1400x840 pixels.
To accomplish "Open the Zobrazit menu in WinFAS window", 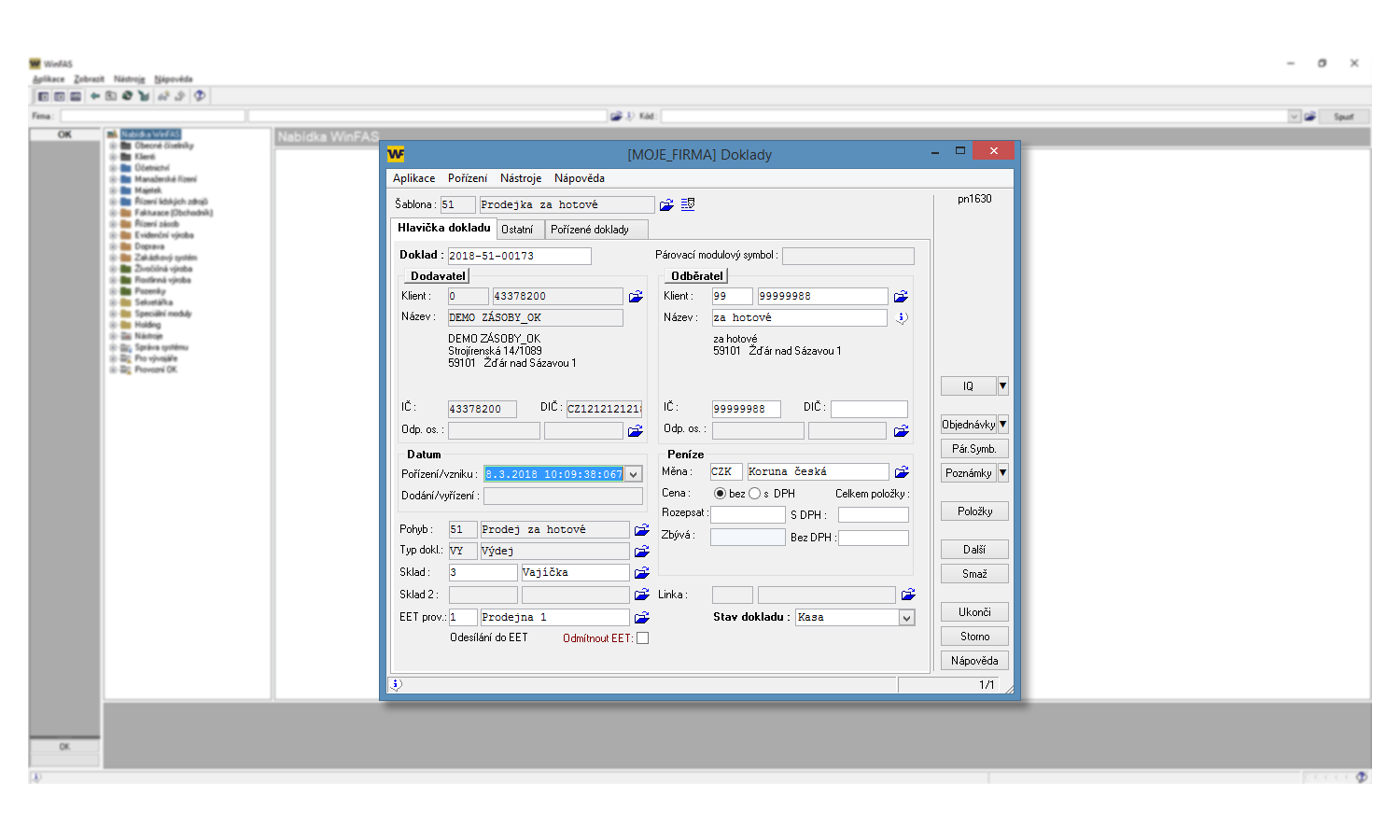I will 89,79.
